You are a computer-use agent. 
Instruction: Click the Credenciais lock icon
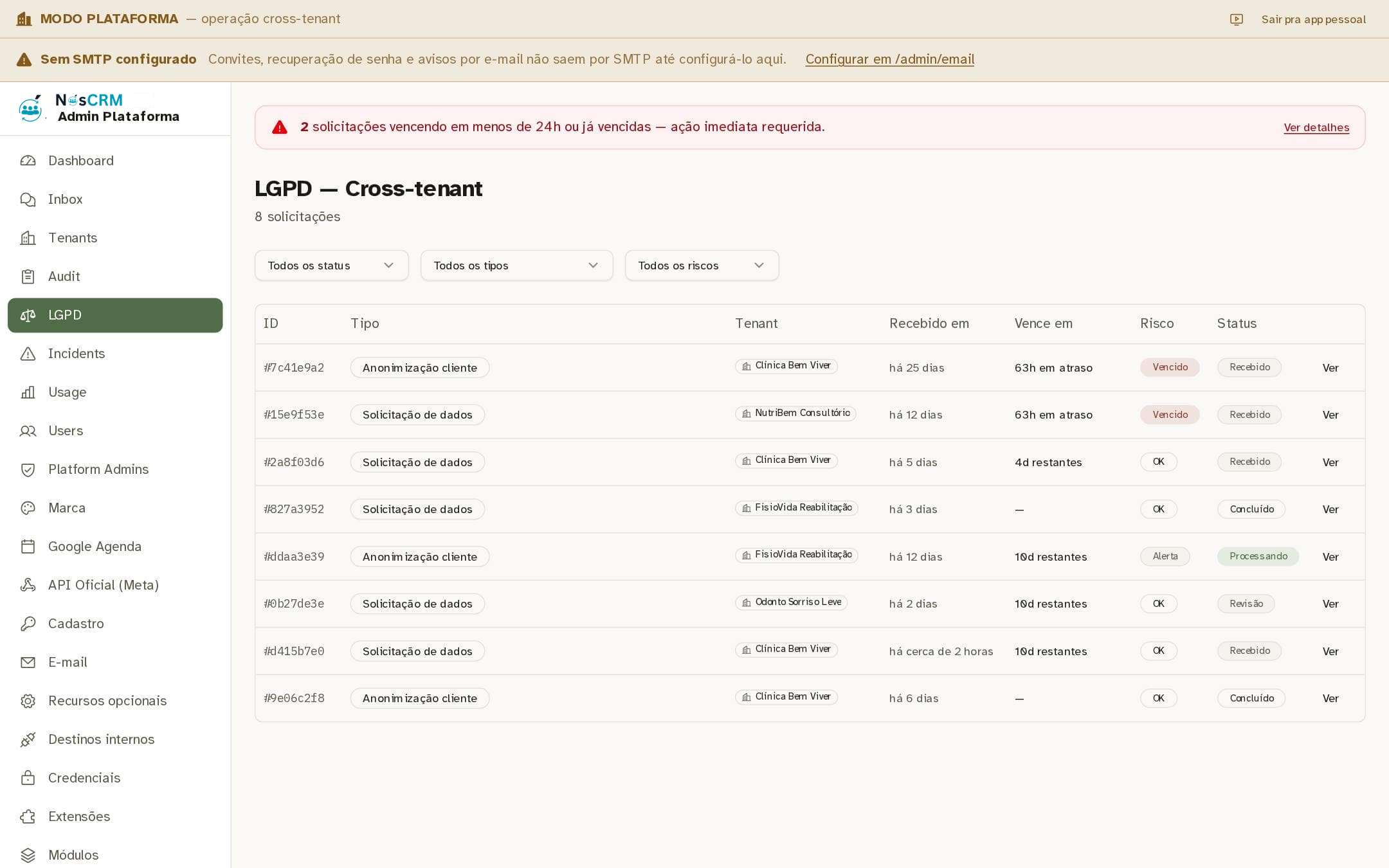coord(28,778)
